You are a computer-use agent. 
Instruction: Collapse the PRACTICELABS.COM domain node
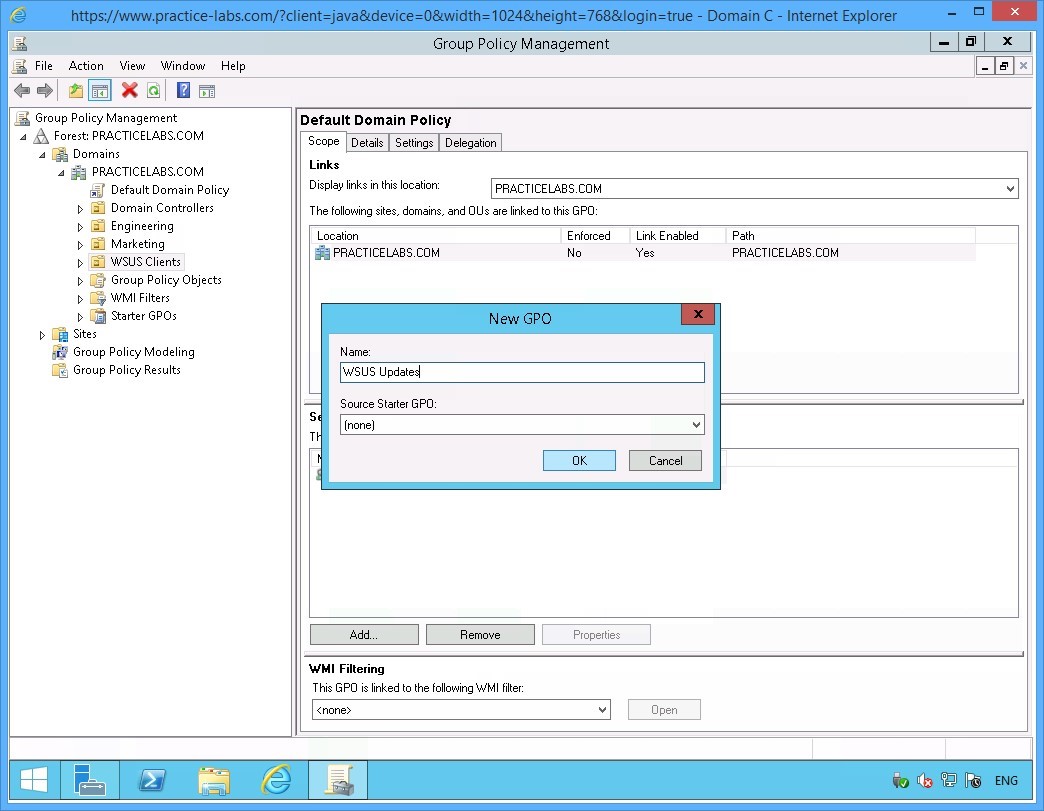tap(61, 173)
